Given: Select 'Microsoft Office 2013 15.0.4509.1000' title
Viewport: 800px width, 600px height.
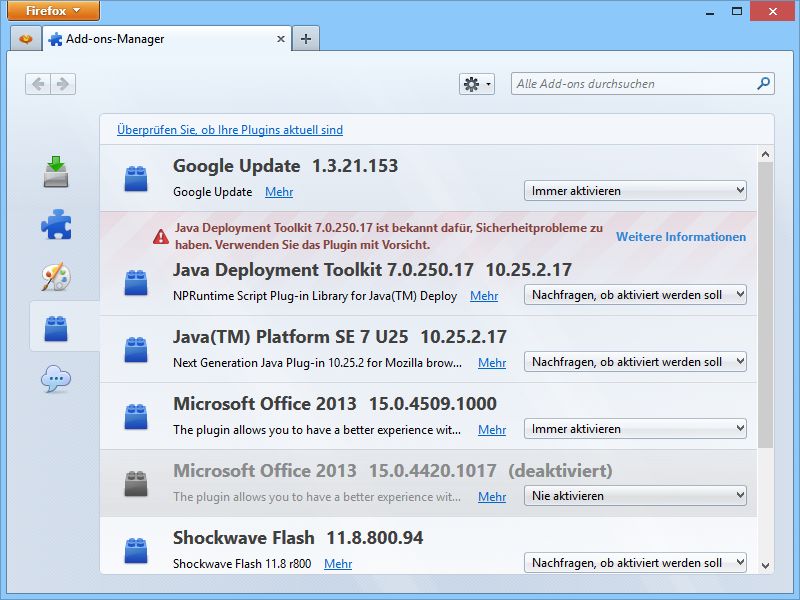Looking at the screenshot, I should pos(335,404).
